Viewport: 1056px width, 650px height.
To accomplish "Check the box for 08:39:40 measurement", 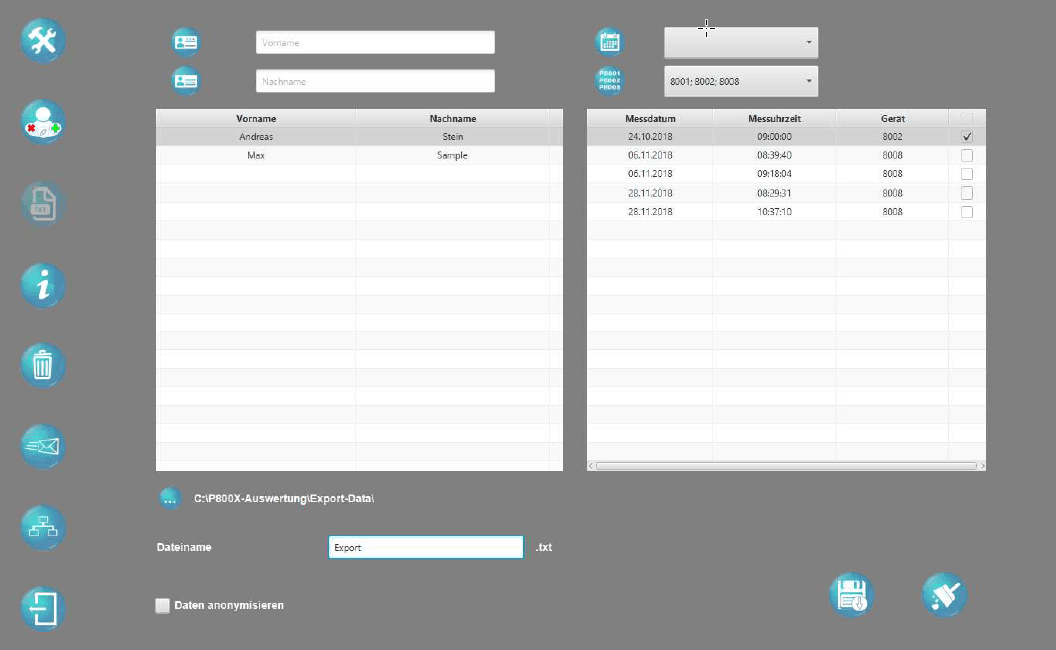I will 966,155.
